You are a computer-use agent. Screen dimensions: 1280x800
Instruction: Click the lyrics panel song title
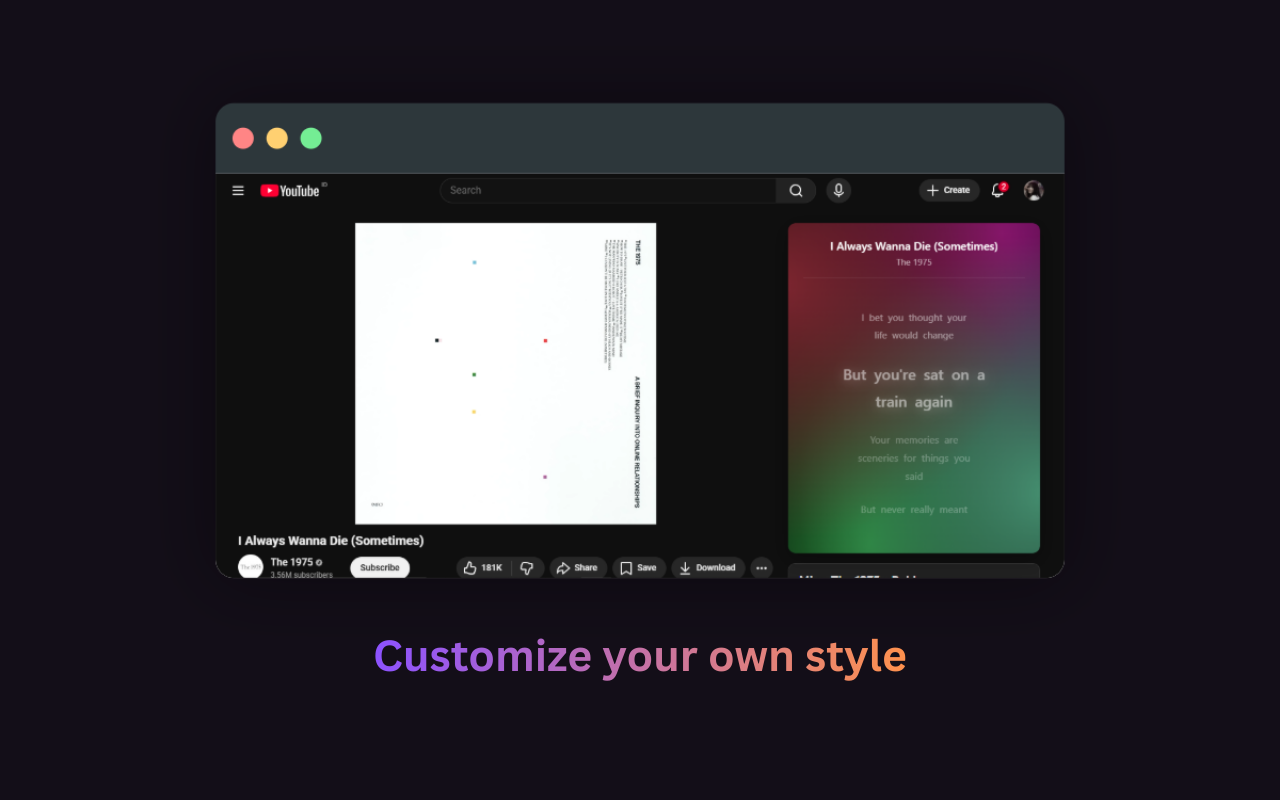(914, 246)
